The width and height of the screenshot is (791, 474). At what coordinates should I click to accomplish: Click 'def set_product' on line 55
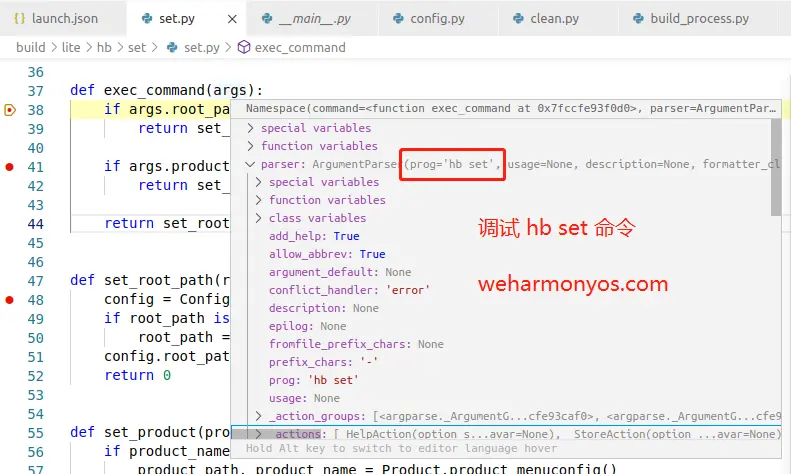[x=150, y=433]
